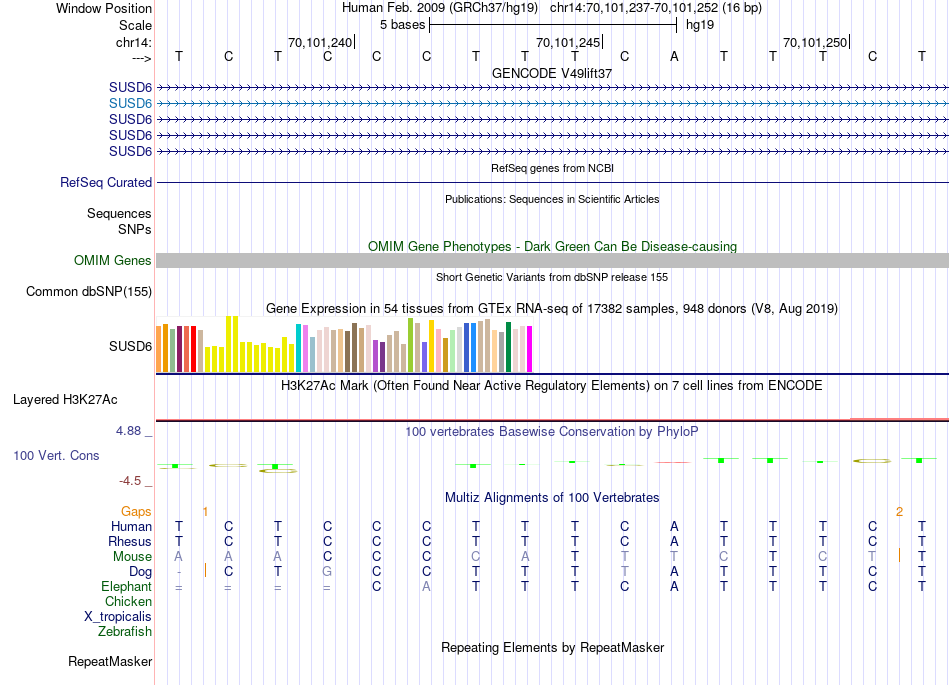Click the 70,101,240 coordinate marker
Screen dimensions: 950x685
coord(320,42)
